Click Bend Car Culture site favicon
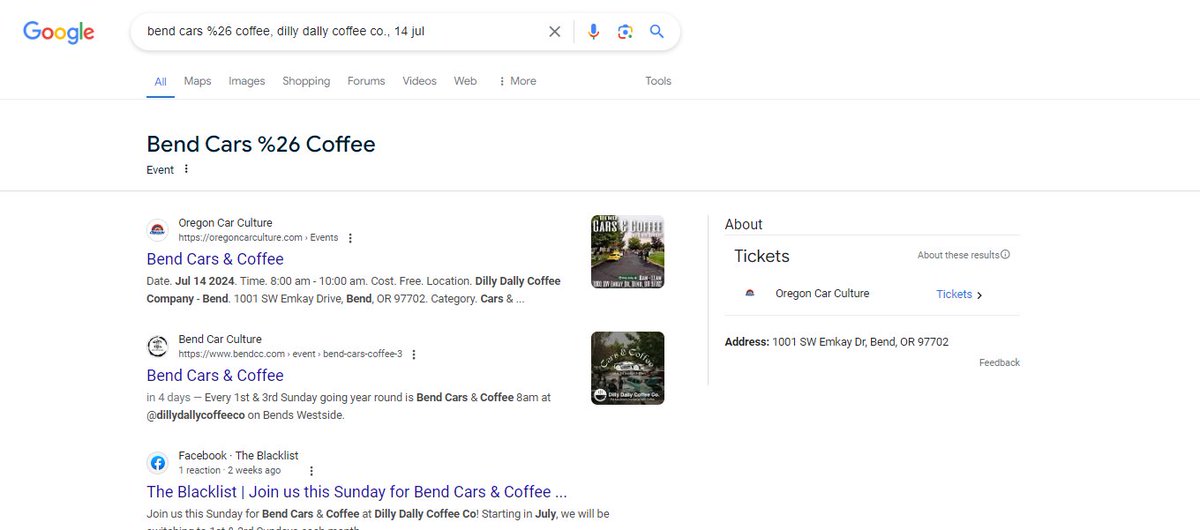 [x=157, y=346]
